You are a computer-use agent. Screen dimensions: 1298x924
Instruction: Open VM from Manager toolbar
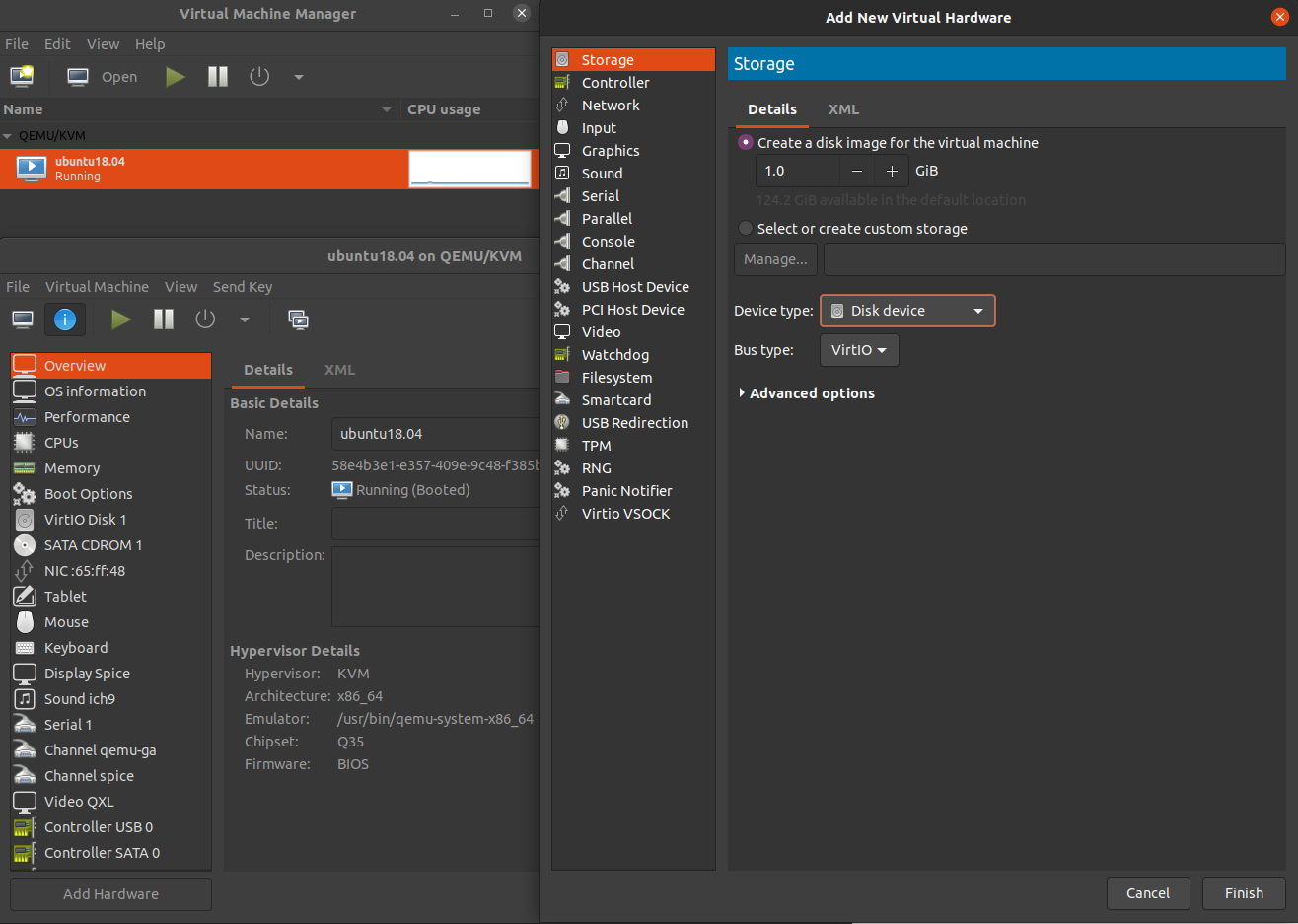[x=103, y=77]
